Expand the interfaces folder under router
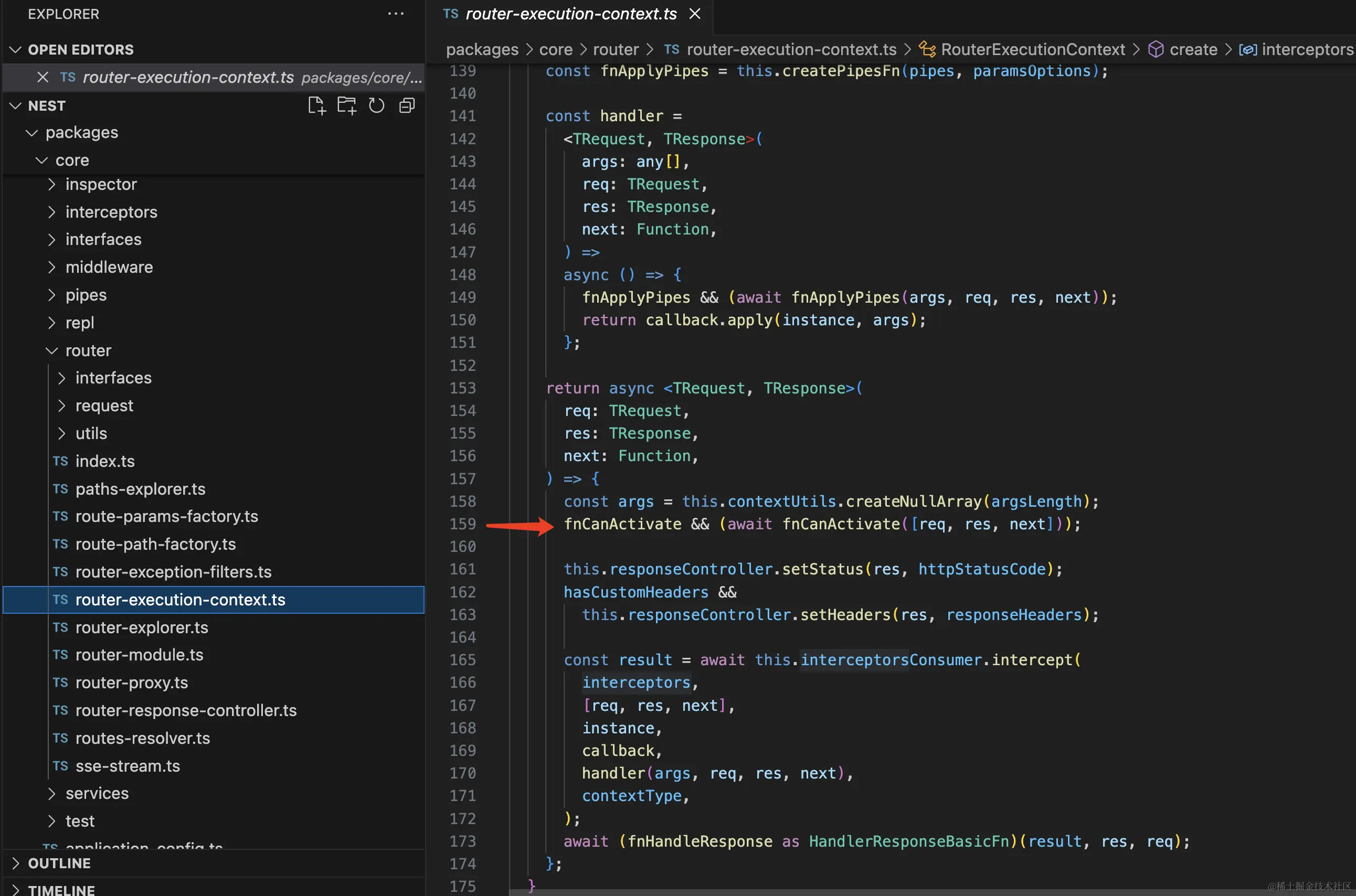This screenshot has width=1356, height=896. click(x=62, y=378)
